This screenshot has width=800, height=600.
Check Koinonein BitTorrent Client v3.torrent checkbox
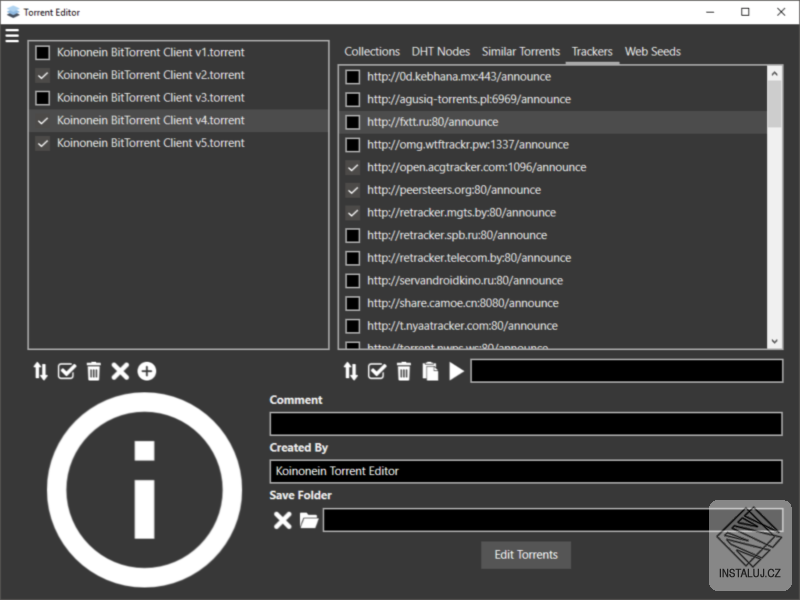coord(43,97)
